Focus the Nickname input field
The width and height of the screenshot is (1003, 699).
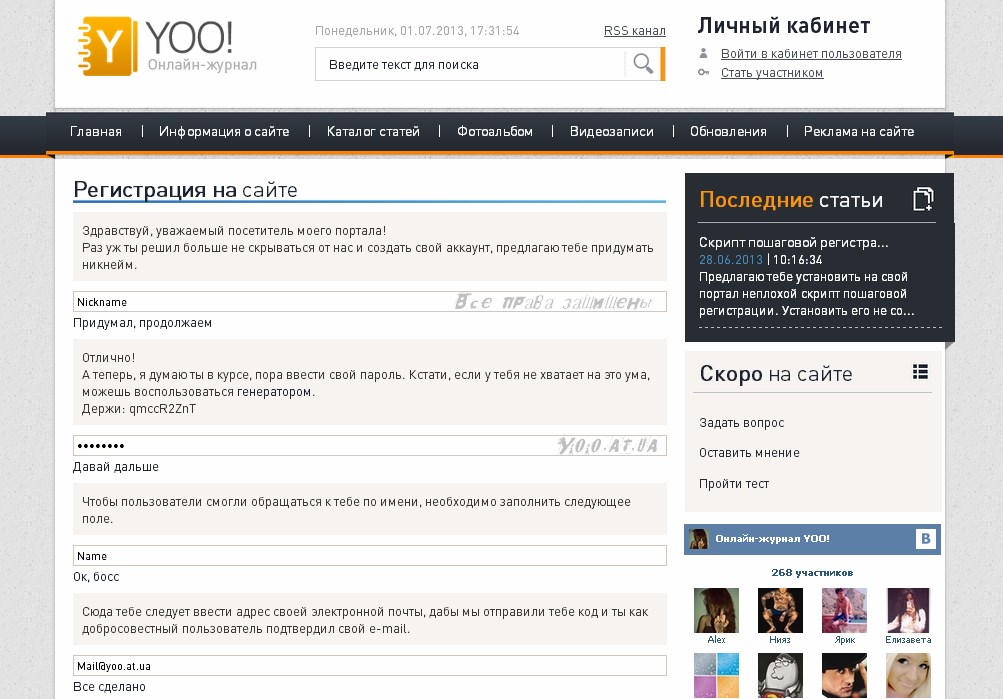point(260,302)
